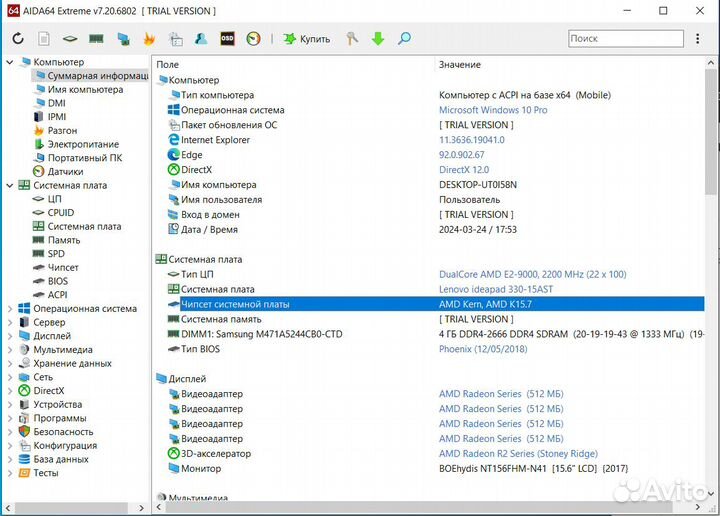Screen dimensions: 720x516
Task: Open the Report page icon
Action: point(44,39)
